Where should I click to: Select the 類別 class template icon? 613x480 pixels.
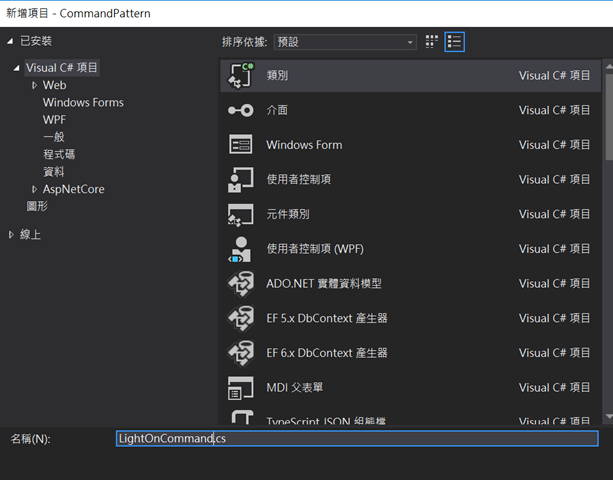(240, 75)
